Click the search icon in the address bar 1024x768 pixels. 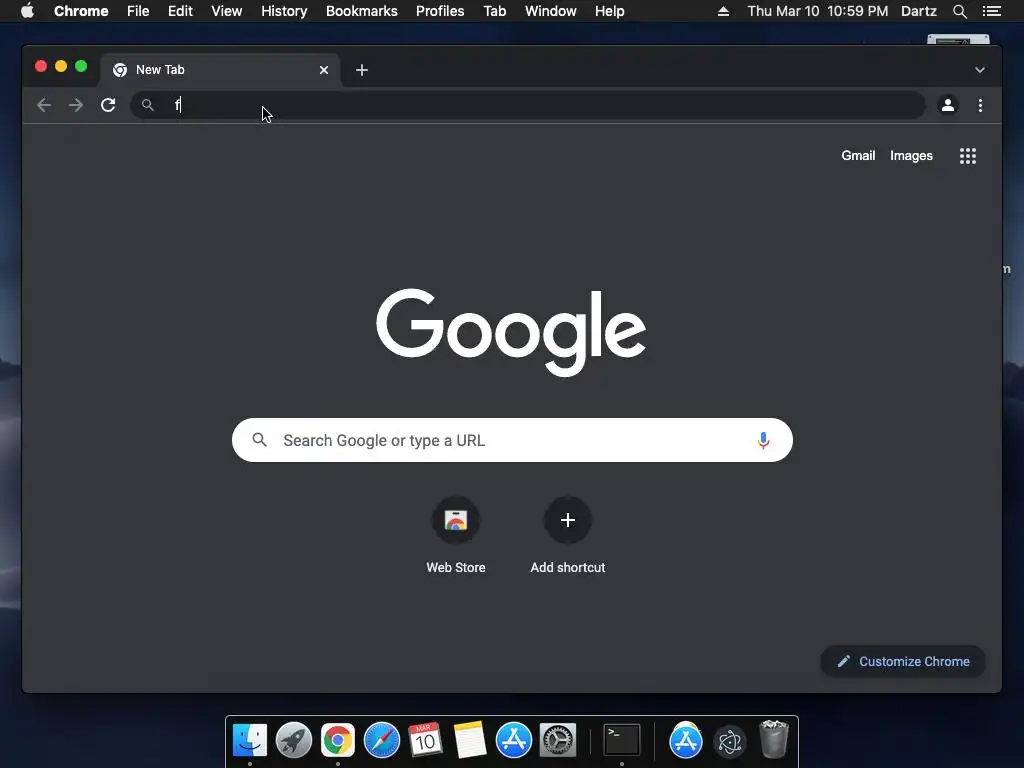[148, 105]
